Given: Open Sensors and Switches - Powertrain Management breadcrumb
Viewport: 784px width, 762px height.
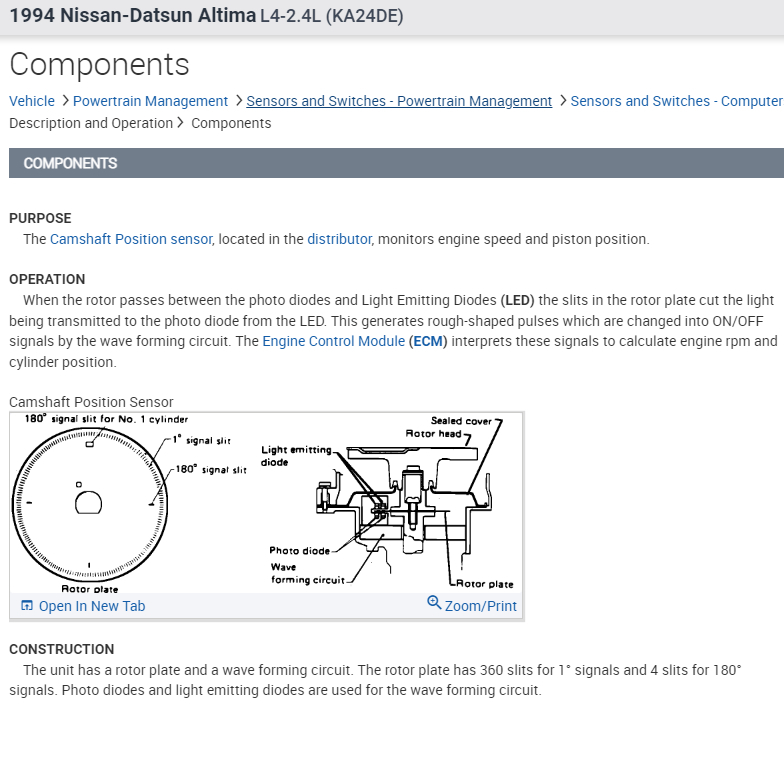Looking at the screenshot, I should point(399,101).
